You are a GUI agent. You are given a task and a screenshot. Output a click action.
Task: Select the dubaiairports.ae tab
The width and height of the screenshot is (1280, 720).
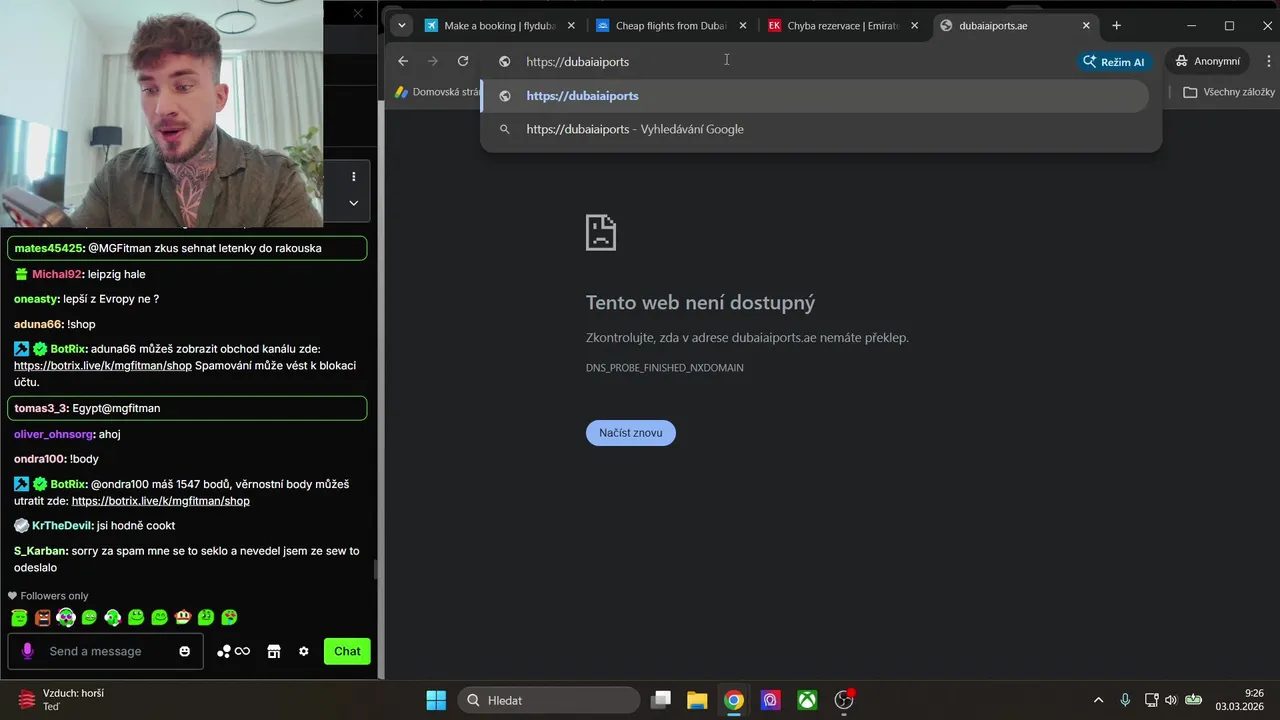[1016, 26]
